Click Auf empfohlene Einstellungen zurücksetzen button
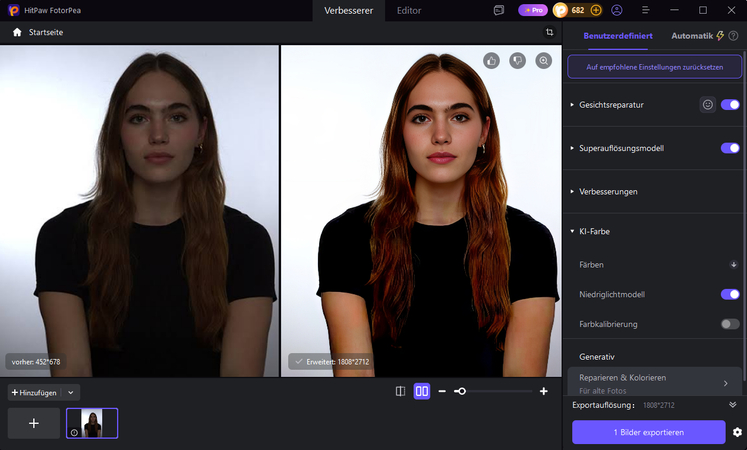The height and width of the screenshot is (450, 747). click(655, 67)
